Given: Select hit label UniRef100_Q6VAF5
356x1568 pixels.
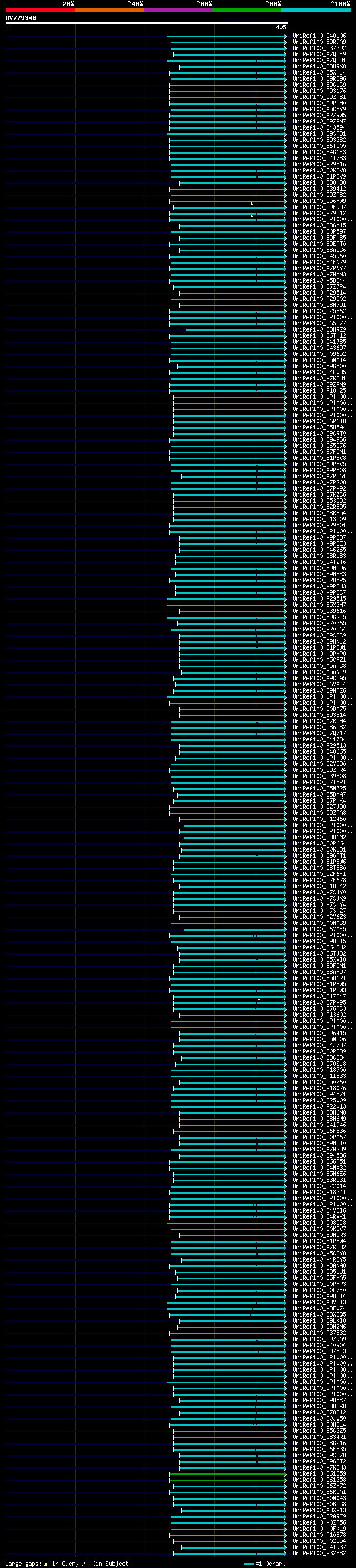Looking at the screenshot, I should coord(319,929).
